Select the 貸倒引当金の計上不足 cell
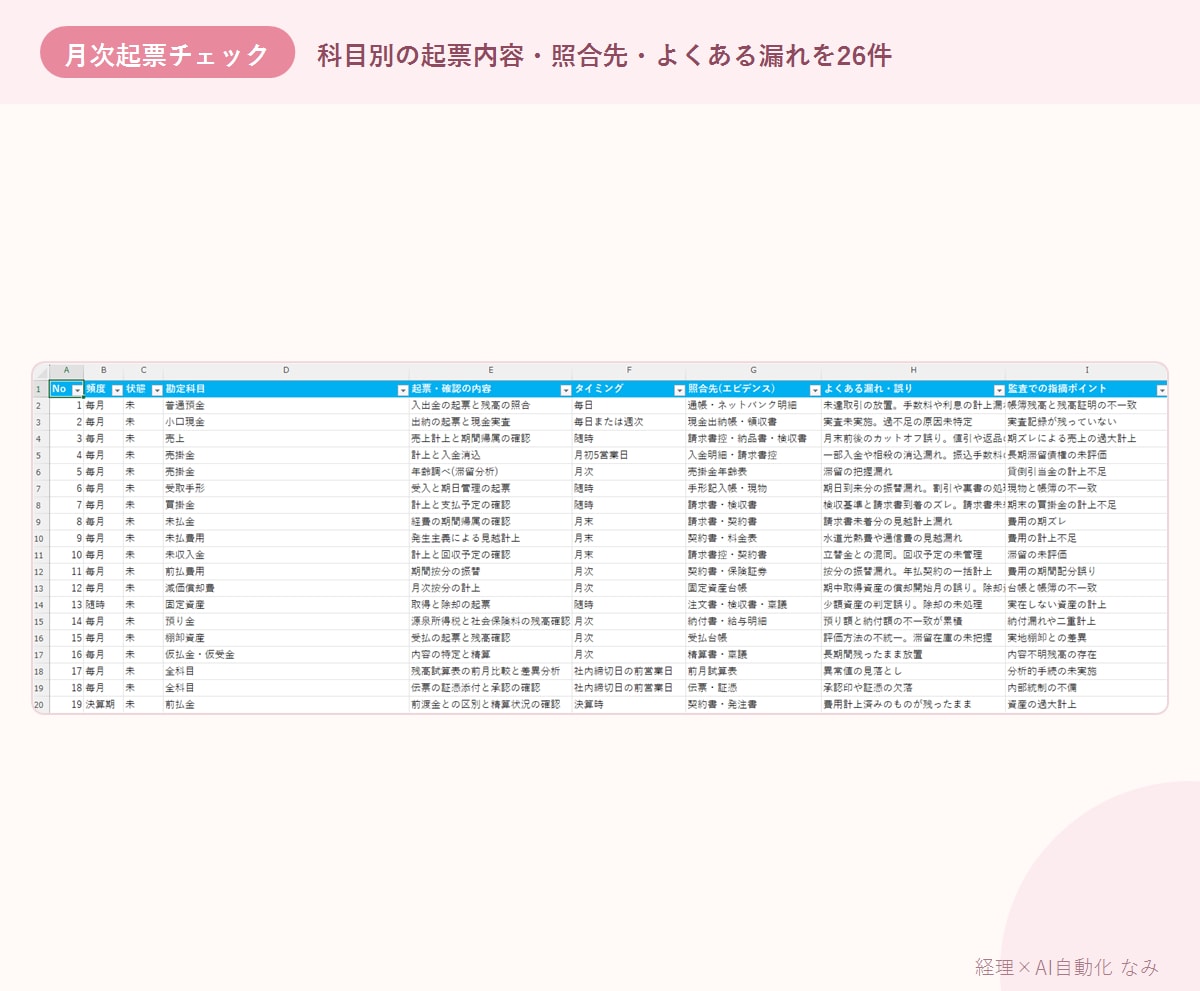Viewport: 1200px width, 991px height. [1087, 471]
